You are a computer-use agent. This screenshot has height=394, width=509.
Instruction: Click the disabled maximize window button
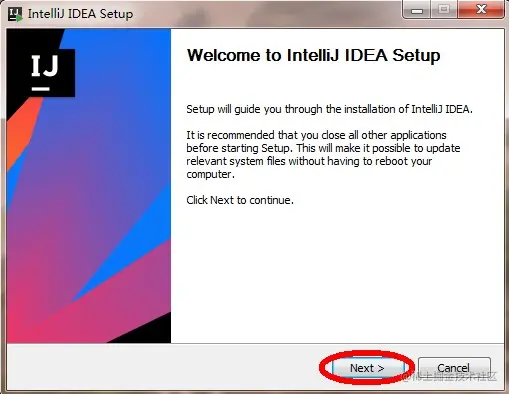click(443, 10)
